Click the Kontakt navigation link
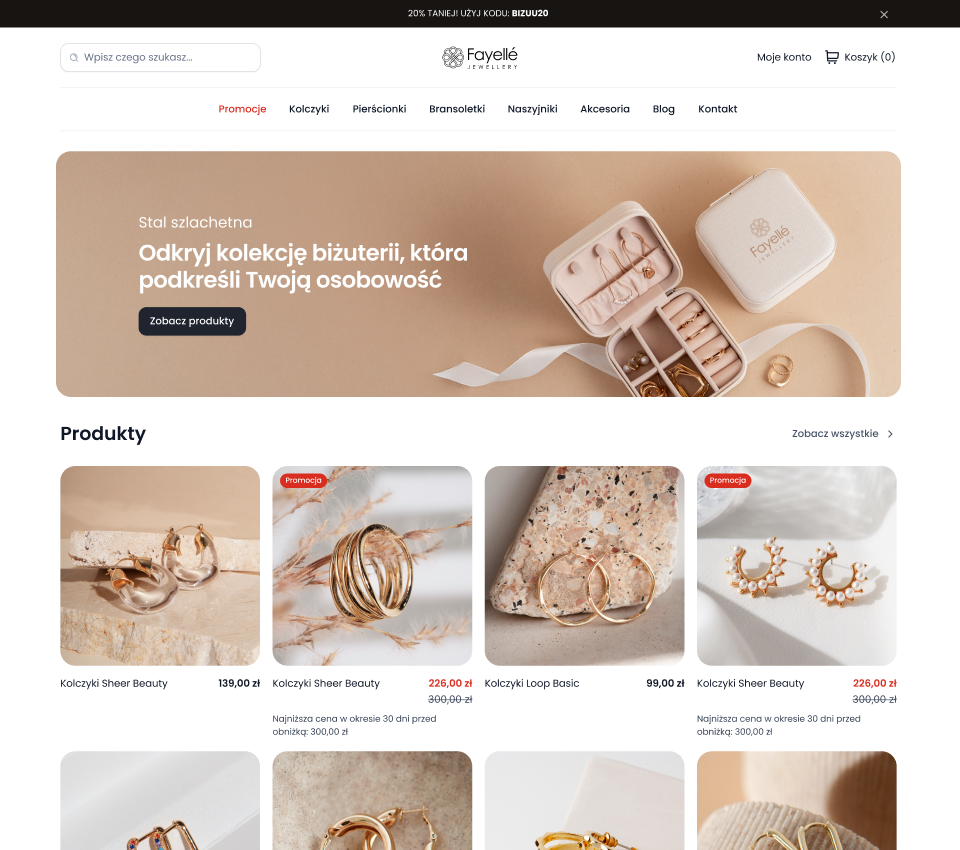Screen dimensions: 960x850 pos(718,109)
